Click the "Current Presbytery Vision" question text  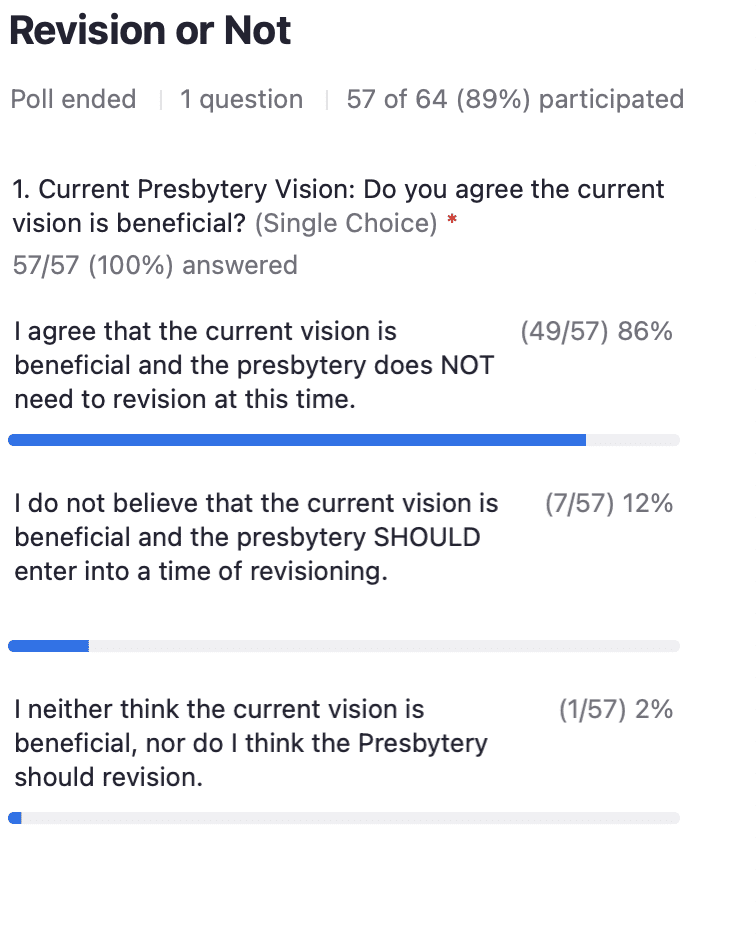pos(338,189)
